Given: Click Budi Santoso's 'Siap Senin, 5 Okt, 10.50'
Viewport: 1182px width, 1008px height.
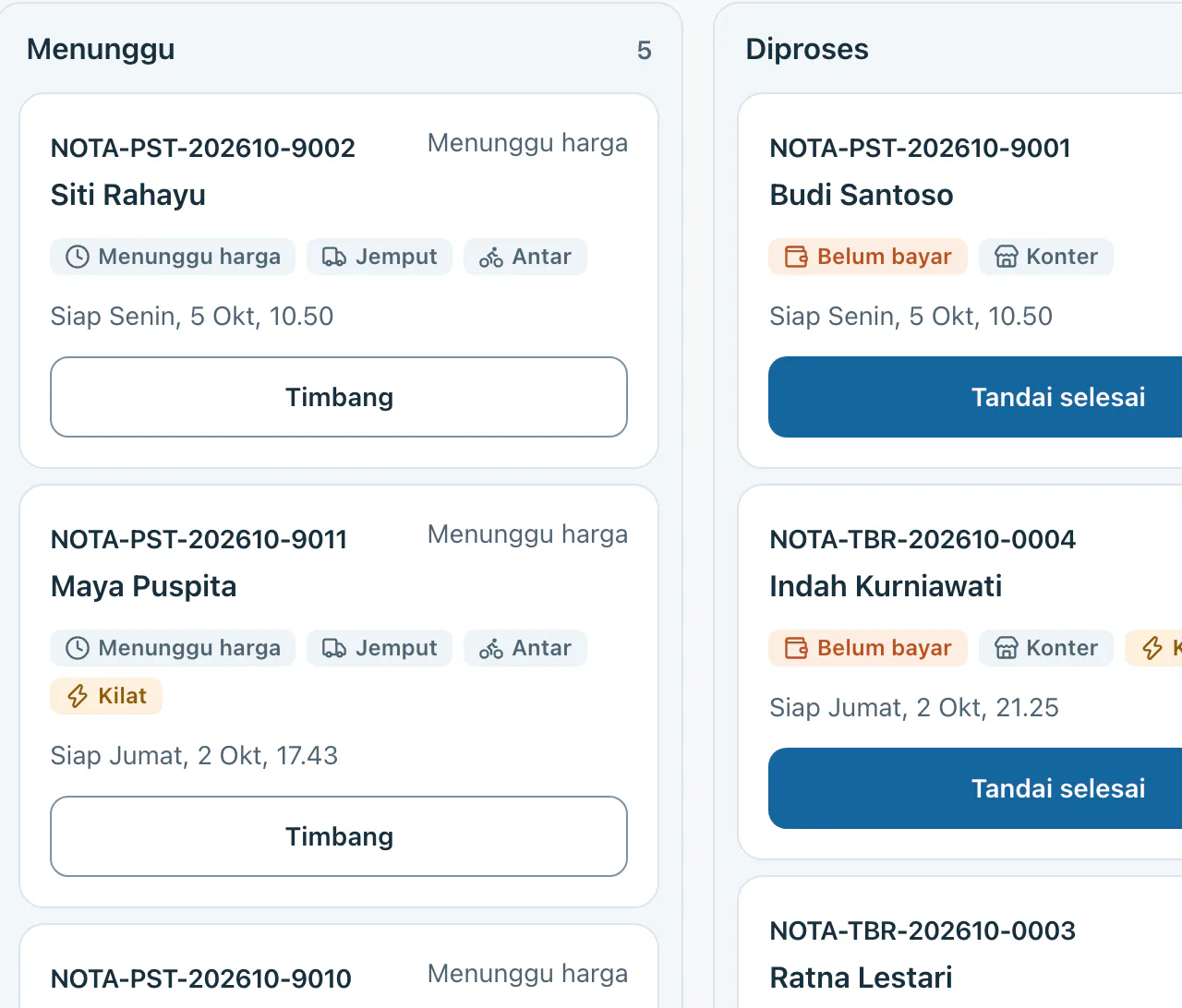Looking at the screenshot, I should pos(911,317).
